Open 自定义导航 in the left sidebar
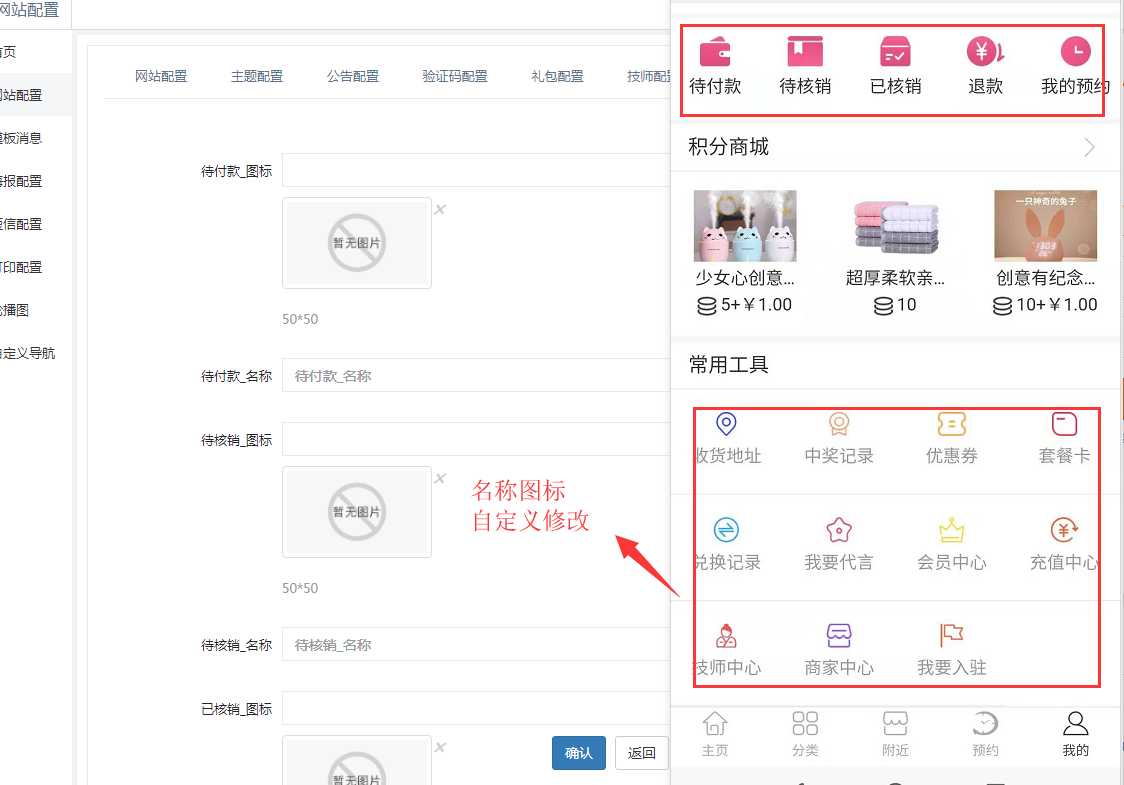Screen dimensions: 1124x785 [28, 353]
